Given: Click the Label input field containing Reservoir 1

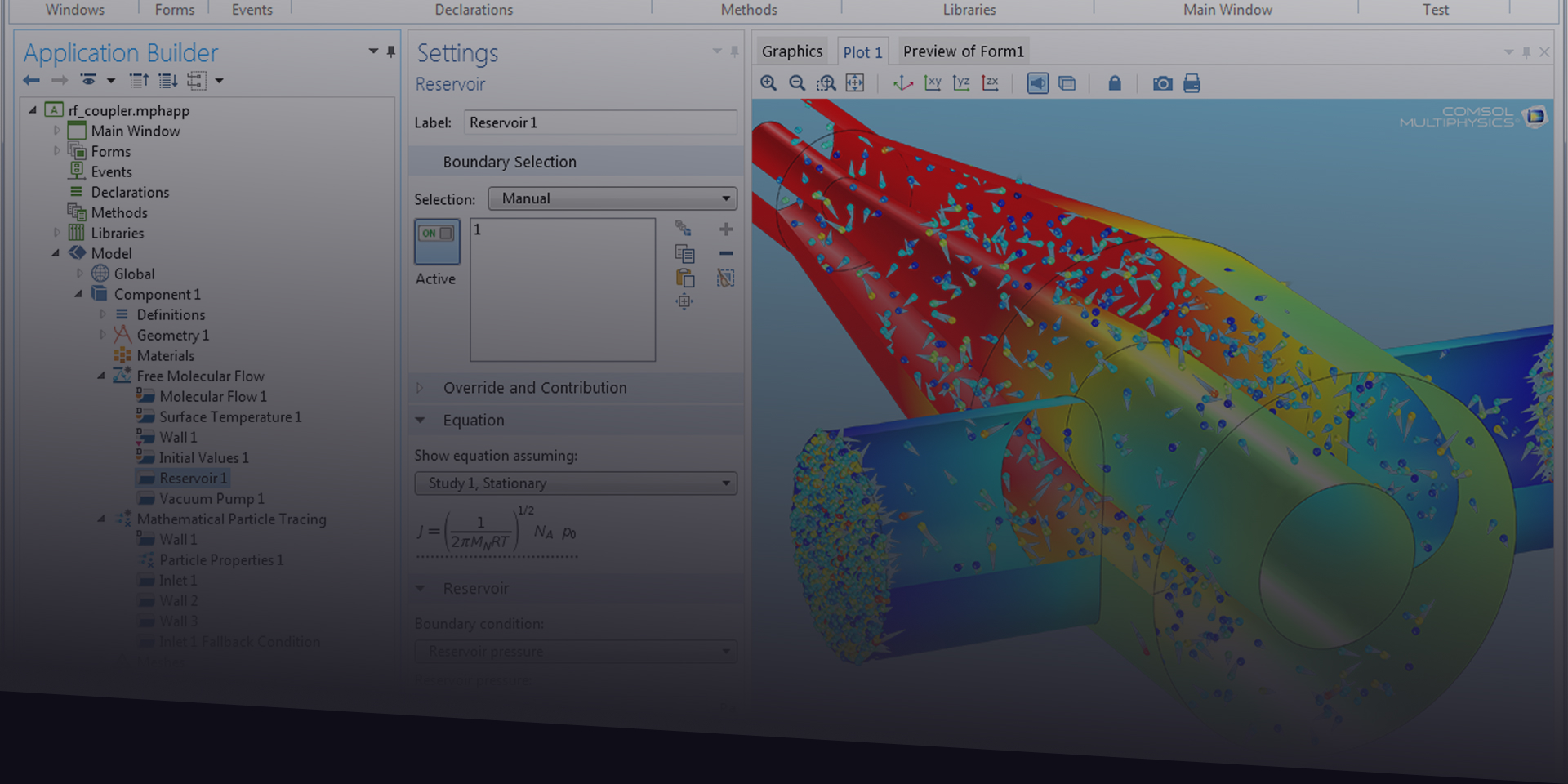Looking at the screenshot, I should tap(600, 122).
